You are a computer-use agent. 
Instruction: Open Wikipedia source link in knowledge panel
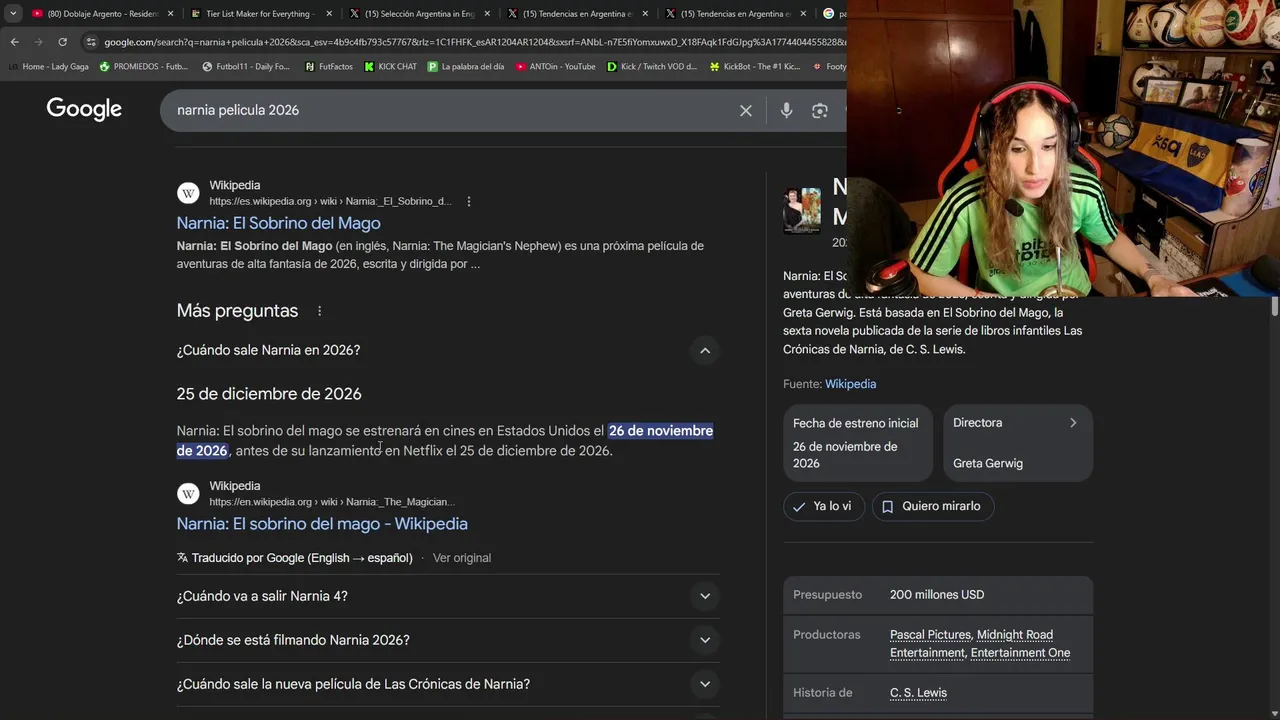tap(850, 384)
